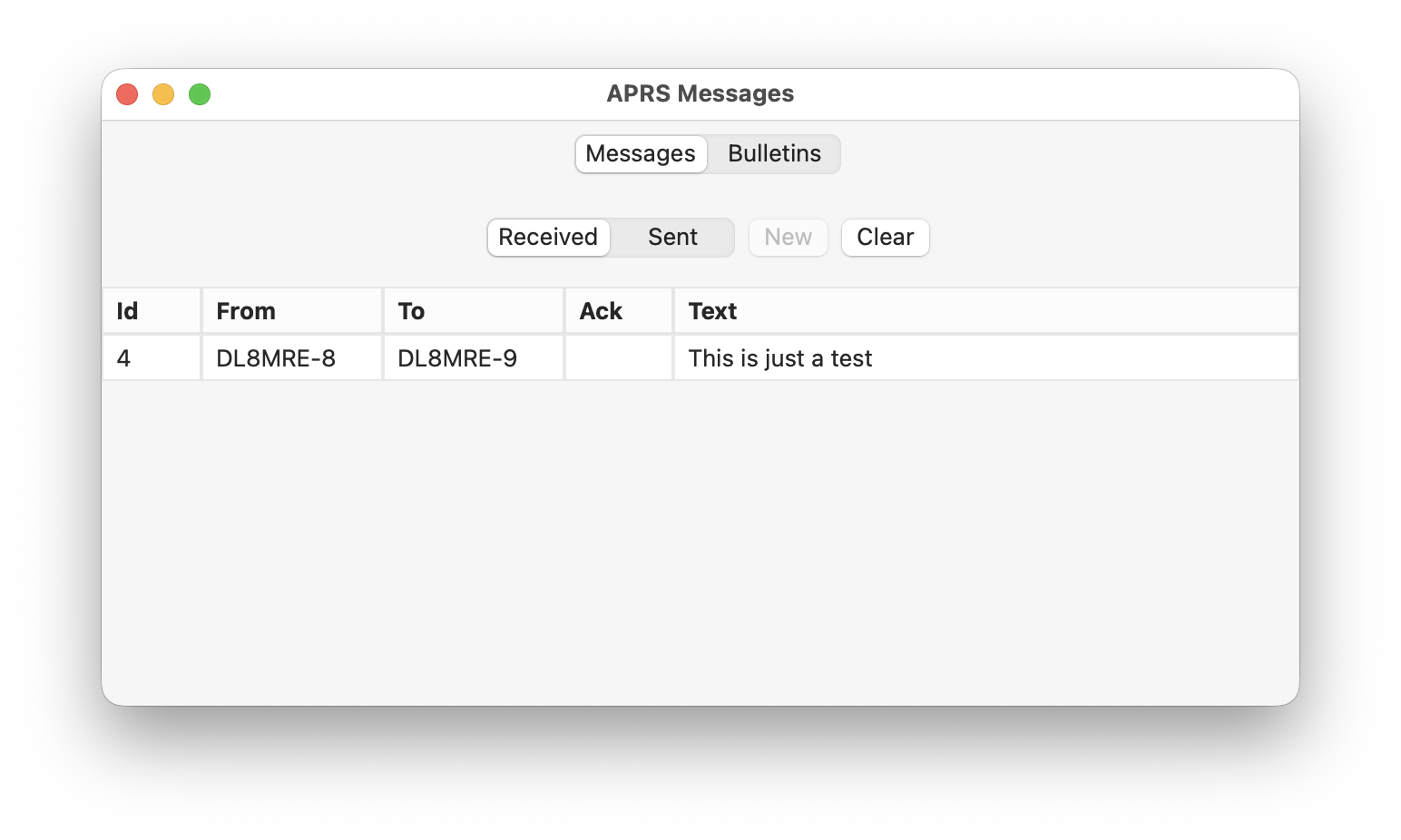Click the empty Ack cell in the row
The height and width of the screenshot is (840, 1401).
(x=619, y=358)
